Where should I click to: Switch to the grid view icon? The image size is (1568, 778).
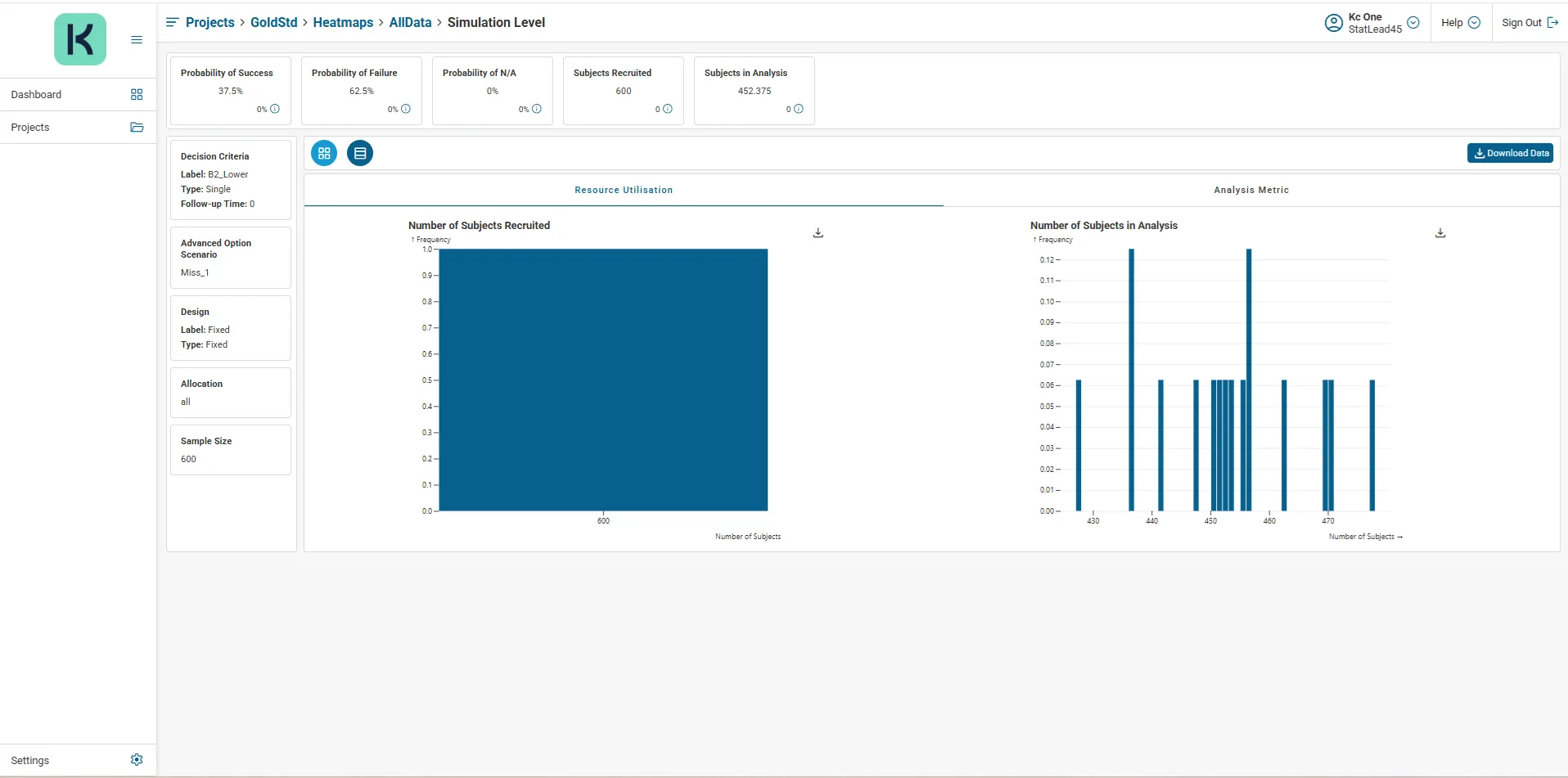click(324, 153)
